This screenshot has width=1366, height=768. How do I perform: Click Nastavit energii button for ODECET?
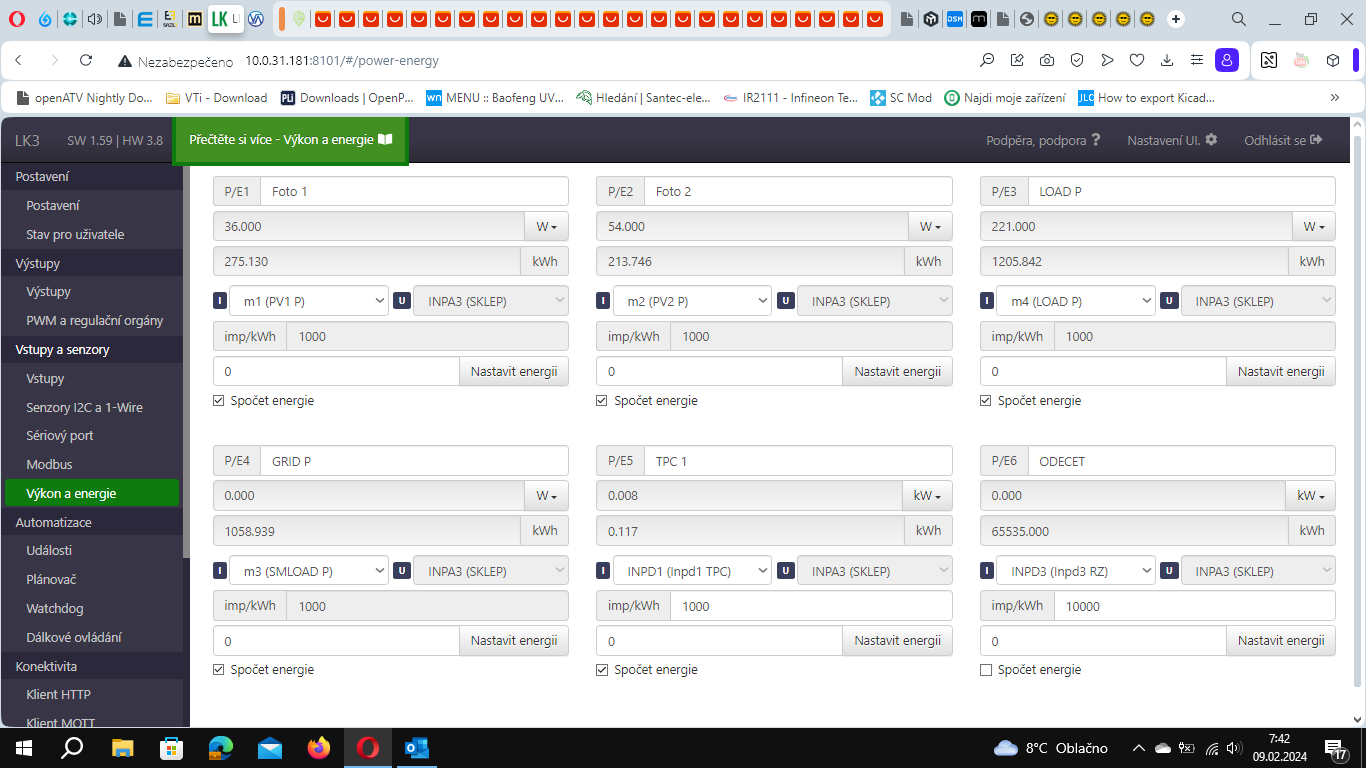point(1281,640)
